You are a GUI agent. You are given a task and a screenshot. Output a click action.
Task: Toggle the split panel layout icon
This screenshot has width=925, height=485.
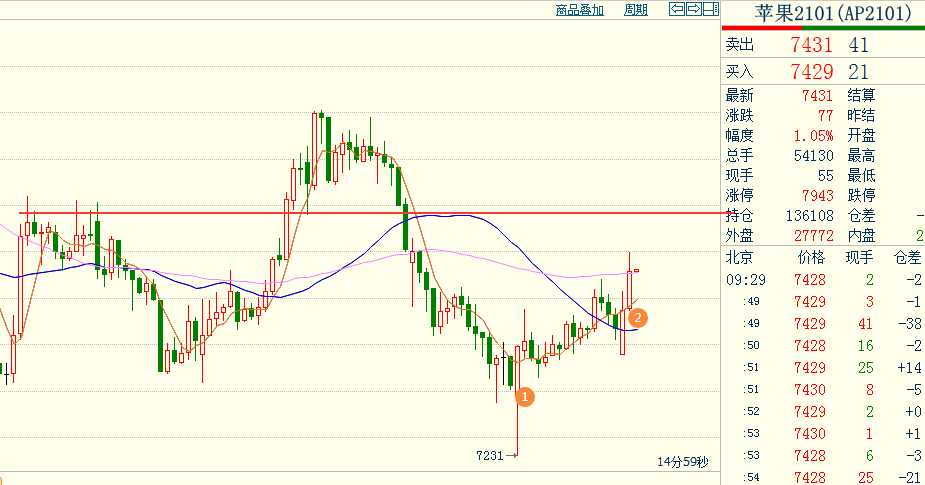(711, 9)
